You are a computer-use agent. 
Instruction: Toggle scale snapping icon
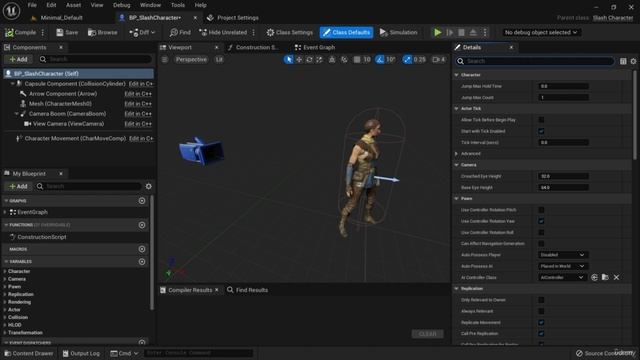click(x=407, y=60)
